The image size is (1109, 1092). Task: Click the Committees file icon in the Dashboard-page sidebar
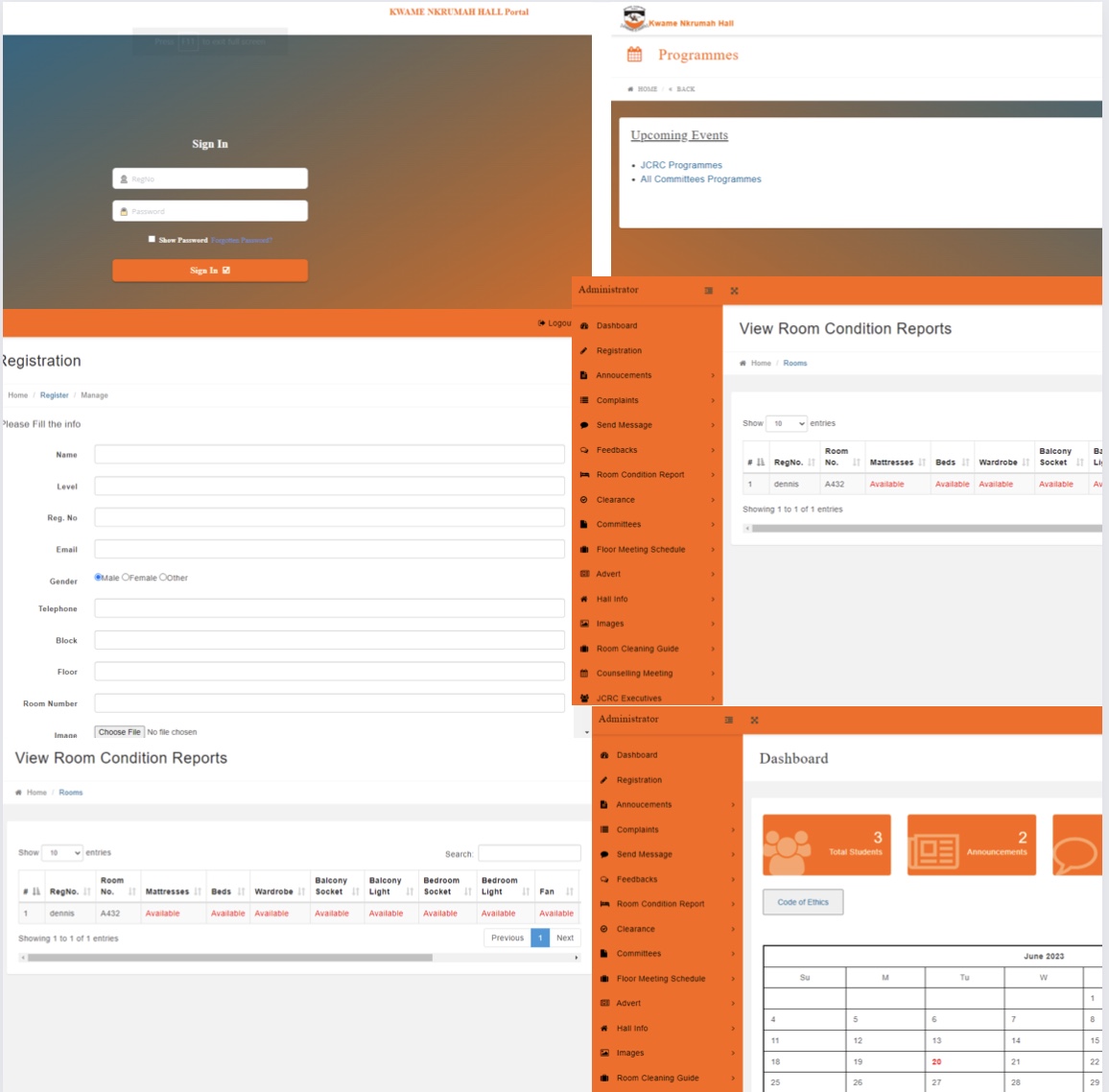tap(604, 954)
